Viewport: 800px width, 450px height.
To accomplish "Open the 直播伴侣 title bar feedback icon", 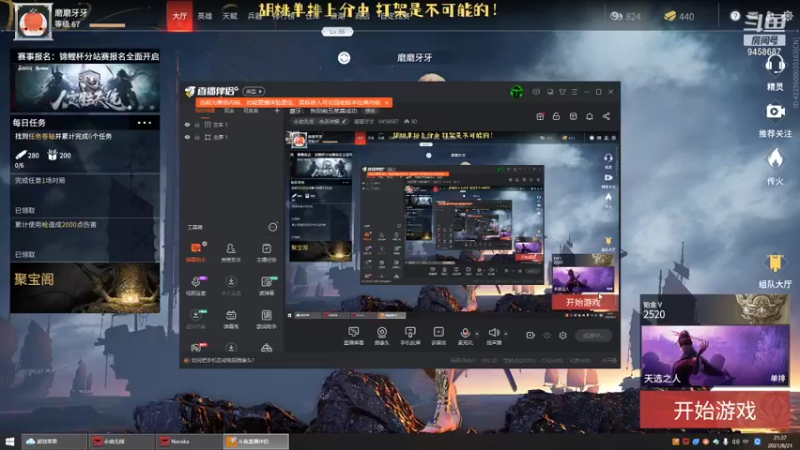I will point(536,92).
